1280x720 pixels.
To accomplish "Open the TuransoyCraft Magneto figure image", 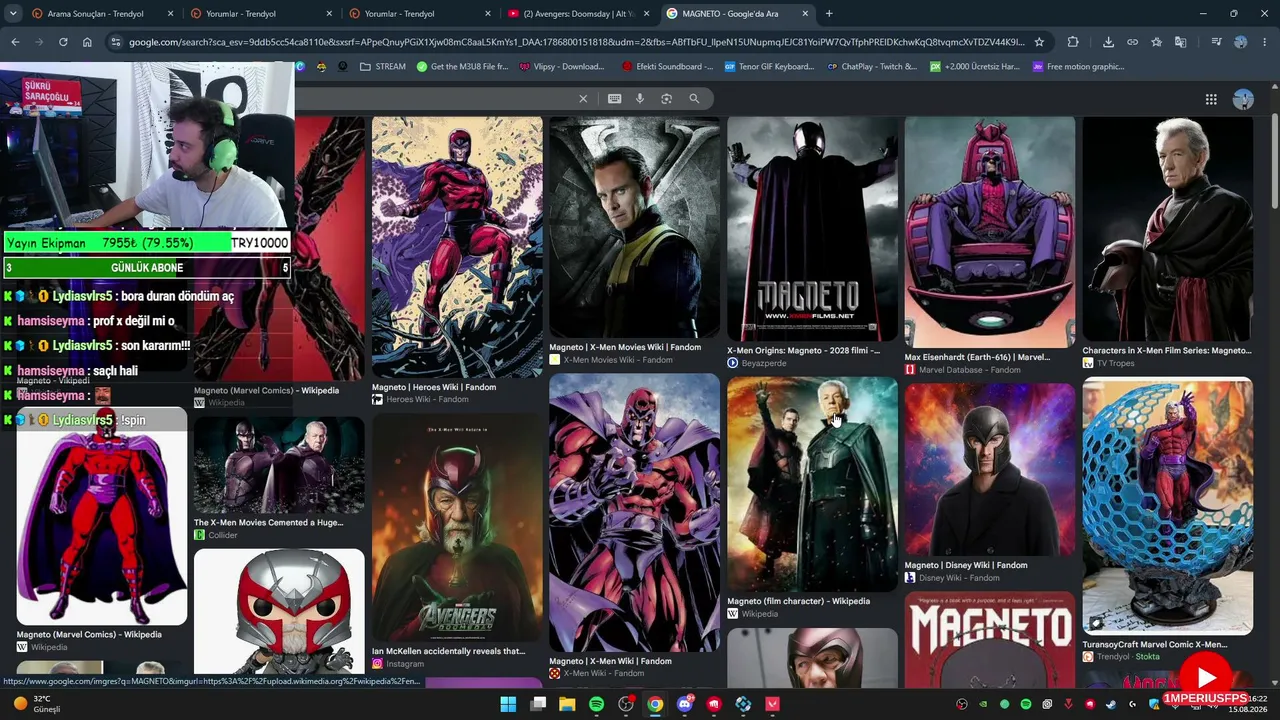I will click(1167, 506).
